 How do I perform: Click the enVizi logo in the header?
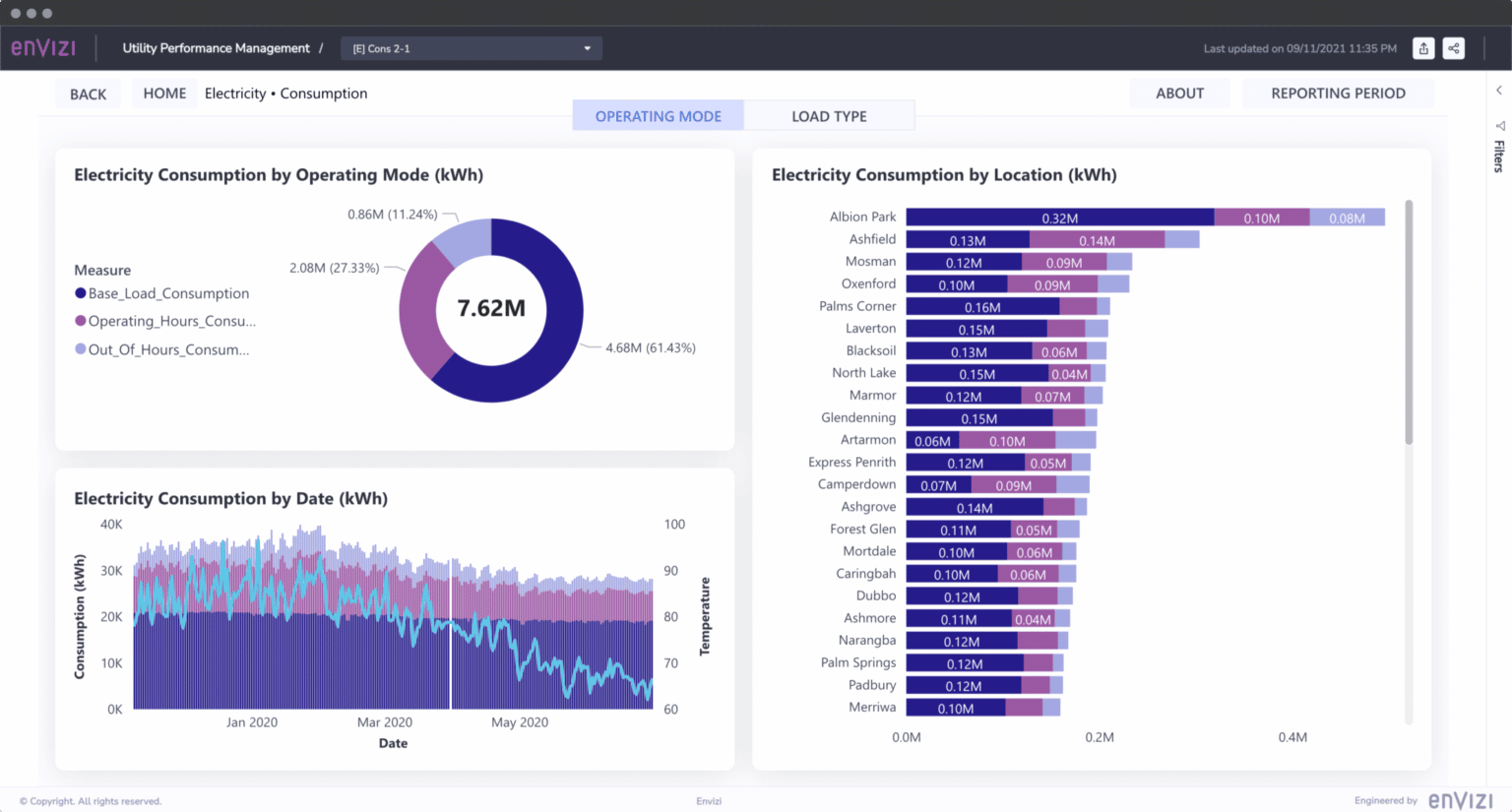coord(43,47)
